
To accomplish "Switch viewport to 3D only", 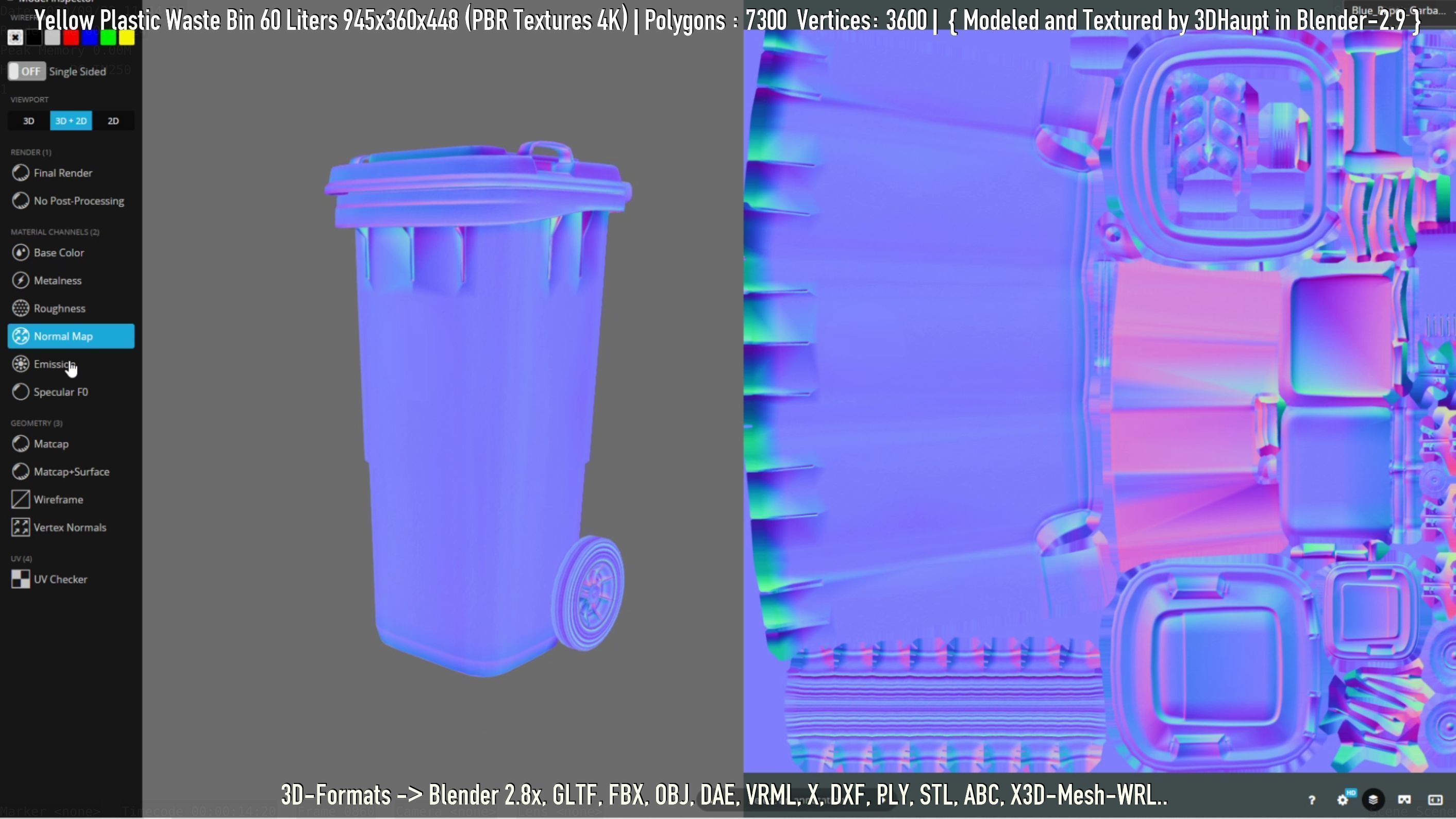I will [x=29, y=121].
